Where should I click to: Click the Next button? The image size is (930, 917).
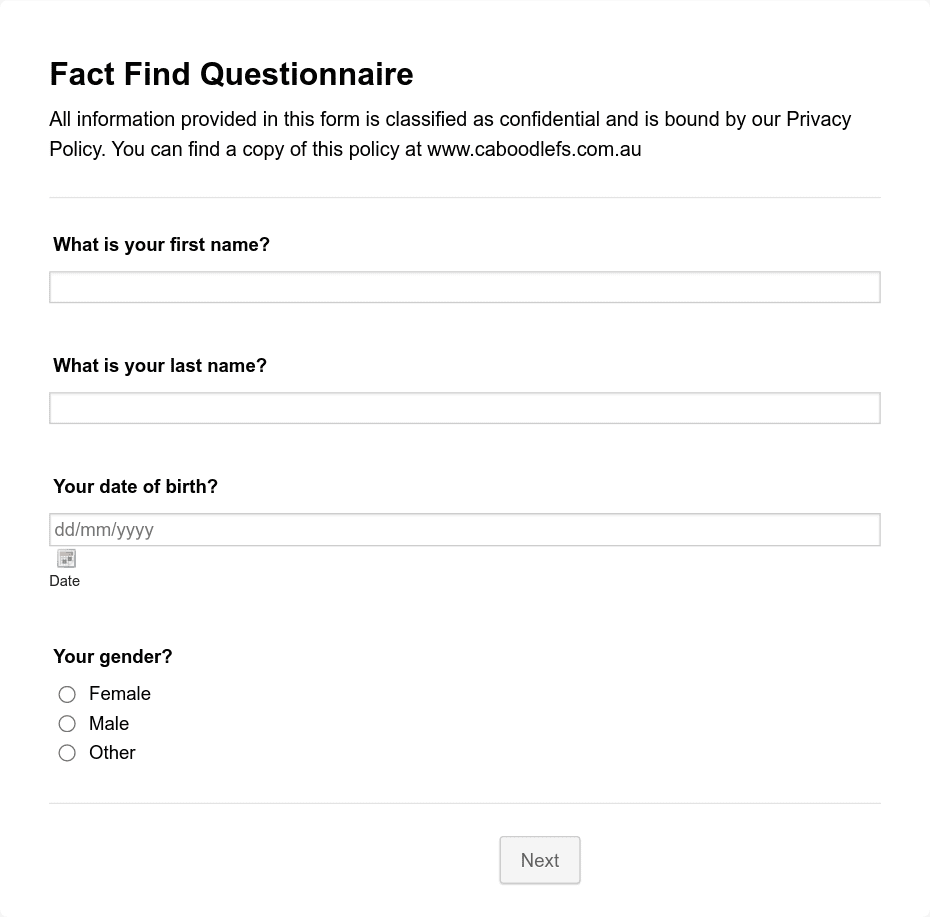[539, 860]
